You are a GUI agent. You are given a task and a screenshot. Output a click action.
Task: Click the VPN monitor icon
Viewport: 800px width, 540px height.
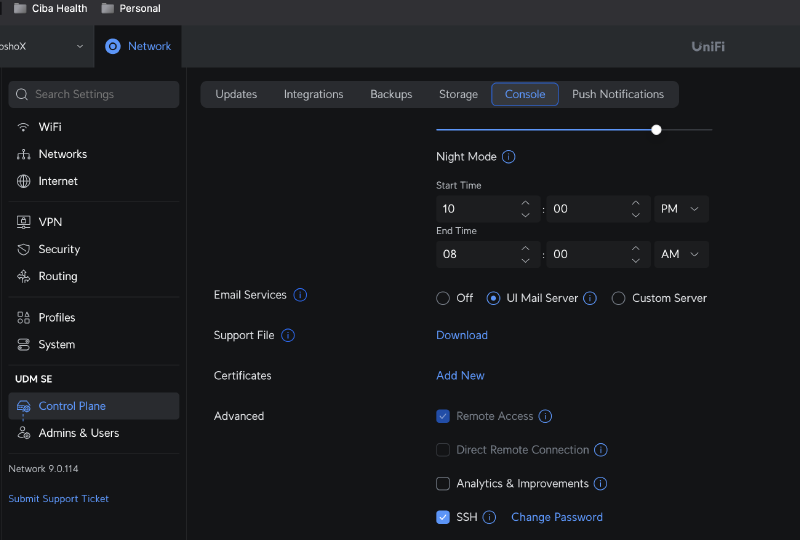pyautogui.click(x=23, y=222)
